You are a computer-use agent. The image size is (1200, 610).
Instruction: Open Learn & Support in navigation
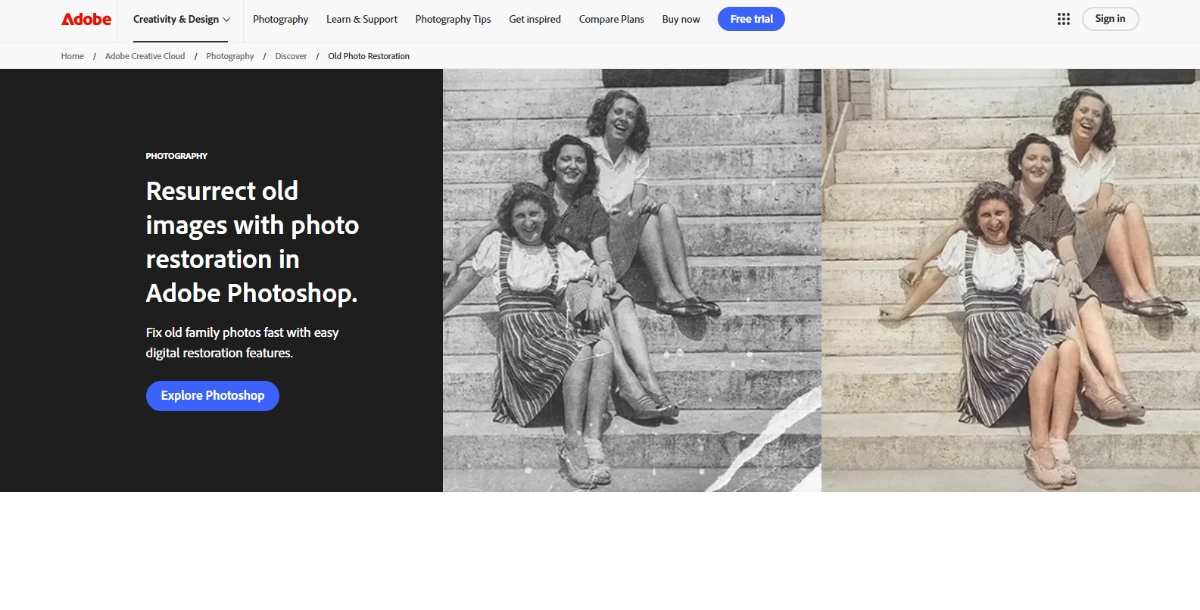pyautogui.click(x=362, y=19)
